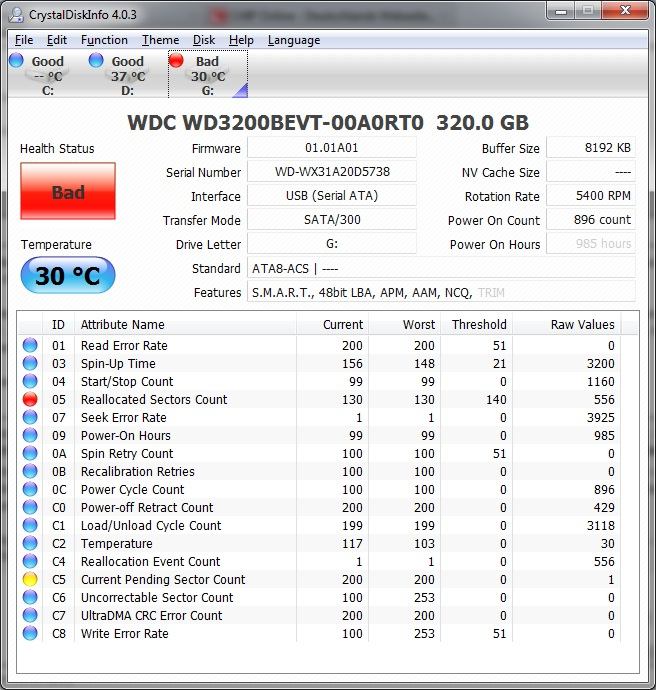Click the Standard field ATA8-ACS
This screenshot has height=690, width=656.
coord(441,268)
